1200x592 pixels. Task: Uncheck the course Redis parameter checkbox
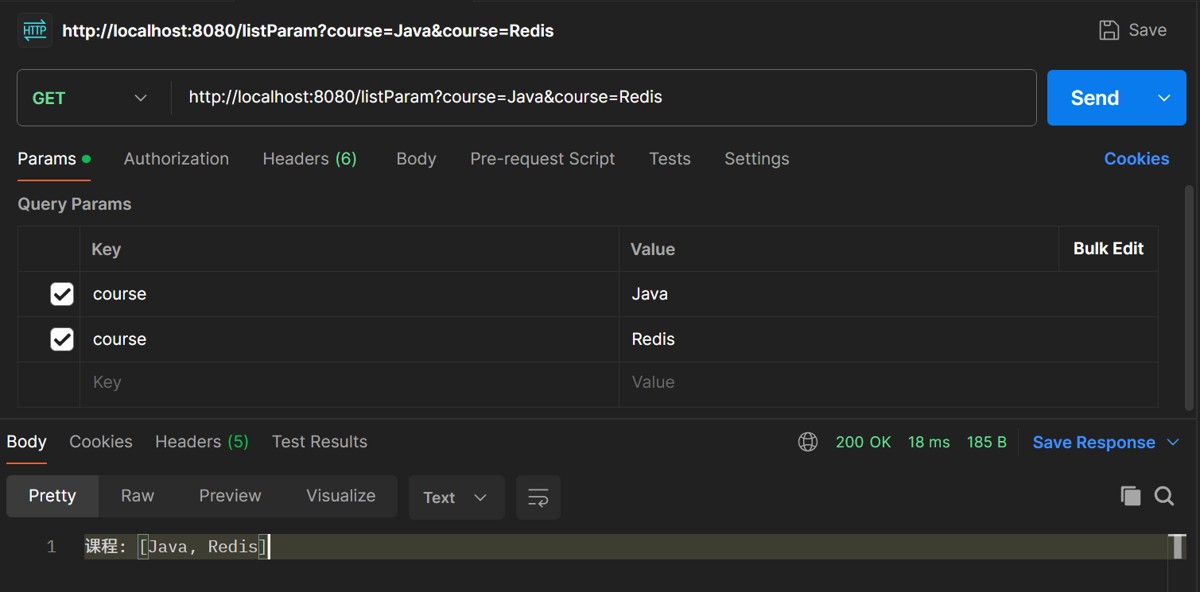(x=62, y=339)
